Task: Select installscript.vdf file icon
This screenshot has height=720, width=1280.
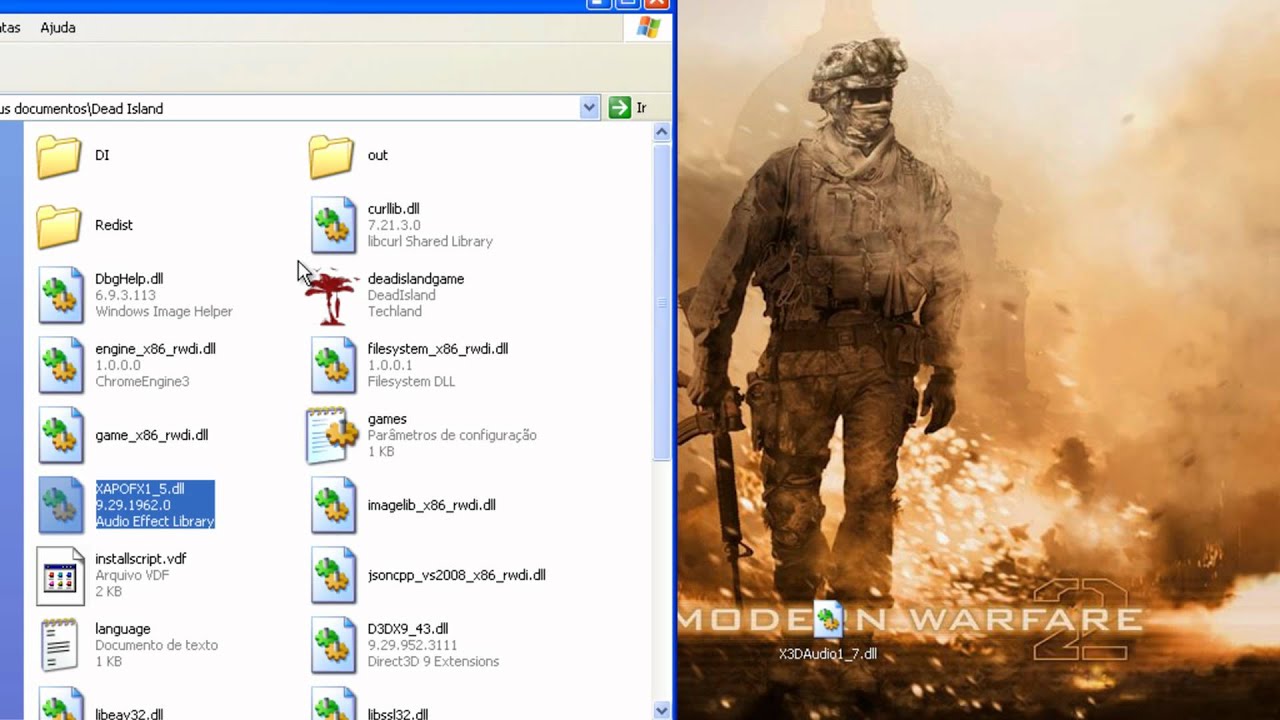Action: coord(61,576)
